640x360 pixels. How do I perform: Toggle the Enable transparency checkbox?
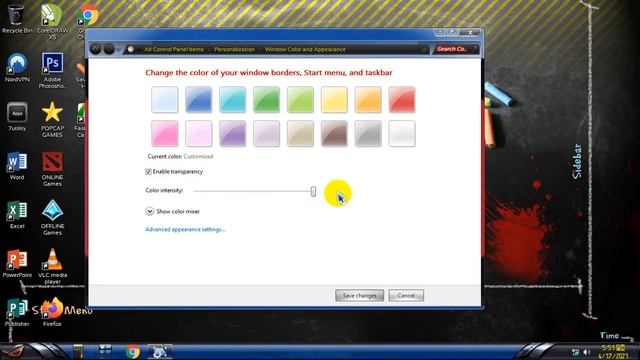149,172
